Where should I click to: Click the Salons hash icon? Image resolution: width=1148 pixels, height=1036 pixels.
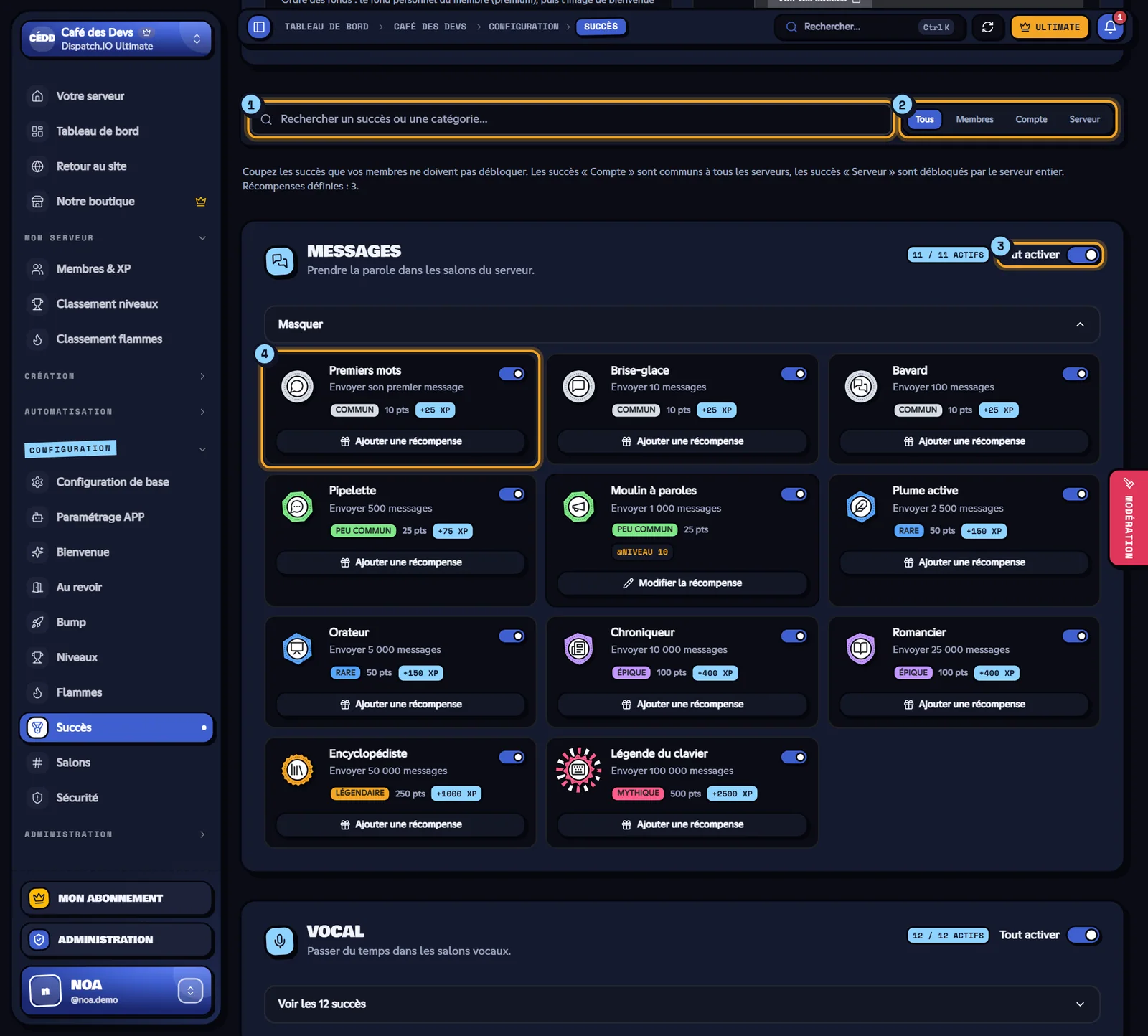[38, 763]
